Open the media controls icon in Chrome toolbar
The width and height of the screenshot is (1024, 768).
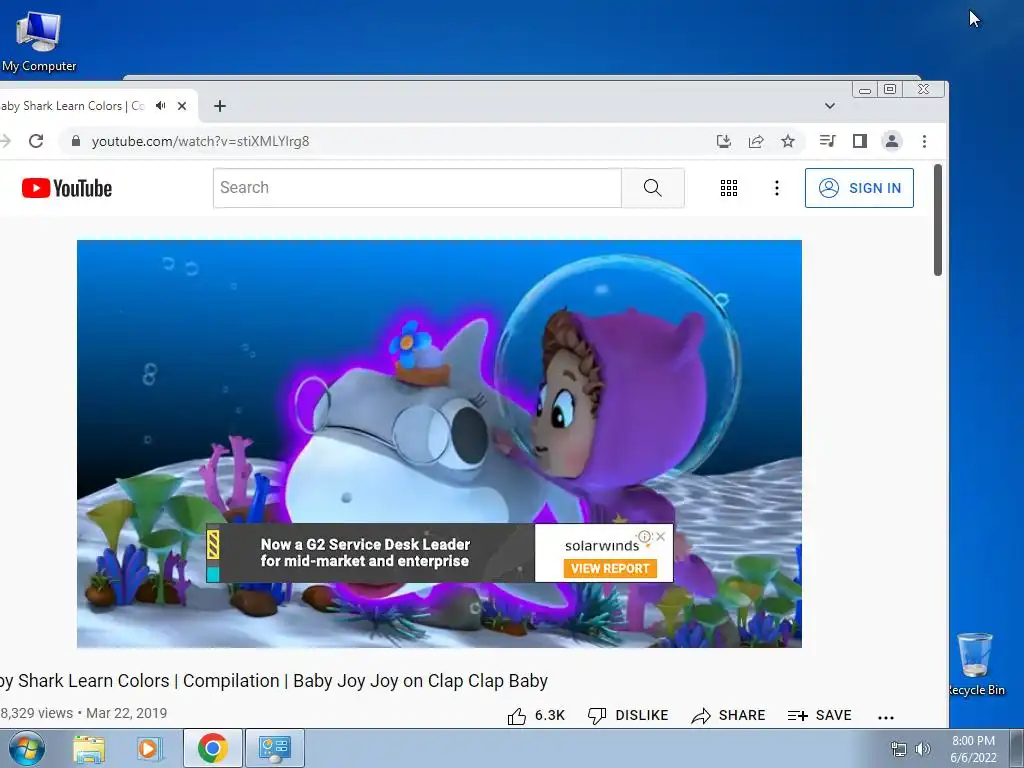click(827, 141)
